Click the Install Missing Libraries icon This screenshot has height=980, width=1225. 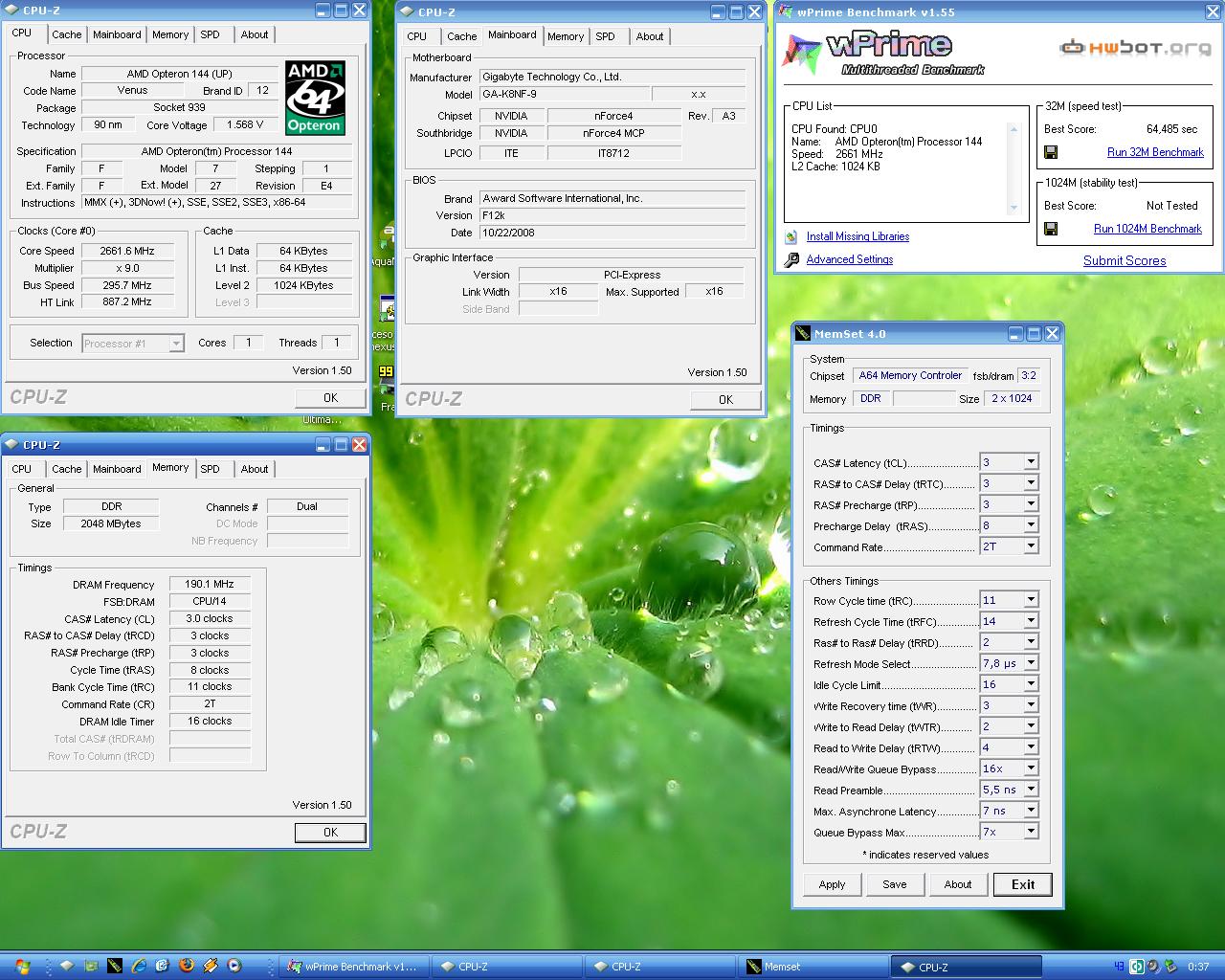(791, 236)
